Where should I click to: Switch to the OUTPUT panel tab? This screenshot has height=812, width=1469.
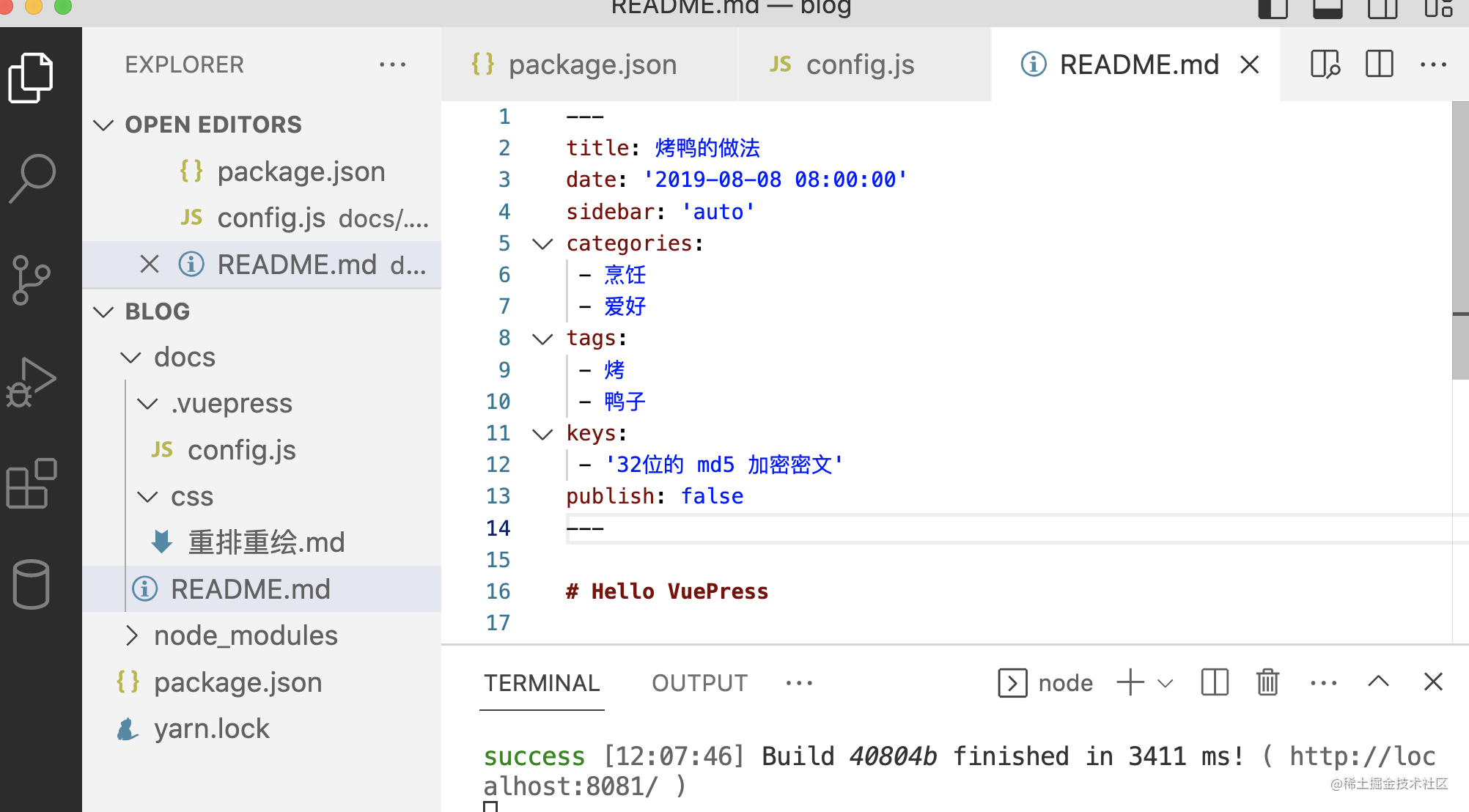pos(699,683)
